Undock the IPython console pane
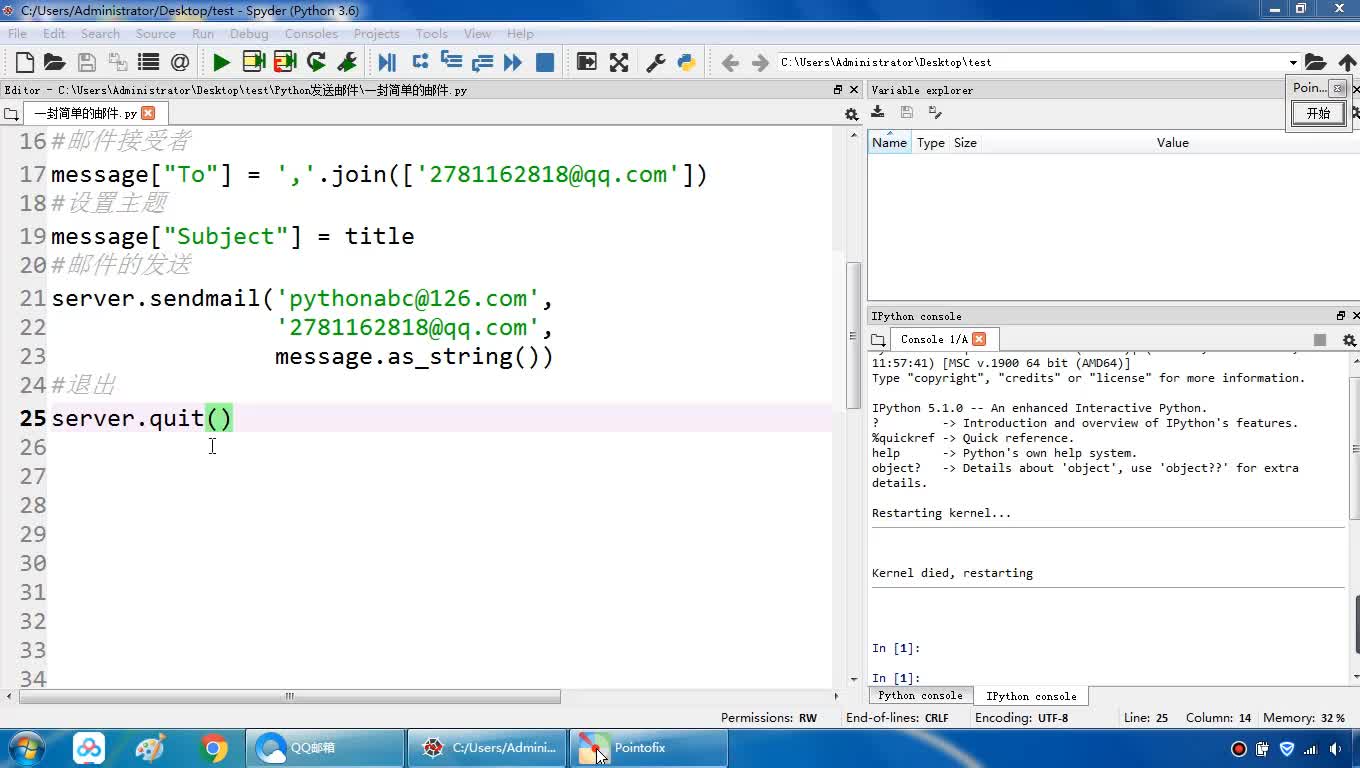The image size is (1360, 768). (x=1341, y=316)
